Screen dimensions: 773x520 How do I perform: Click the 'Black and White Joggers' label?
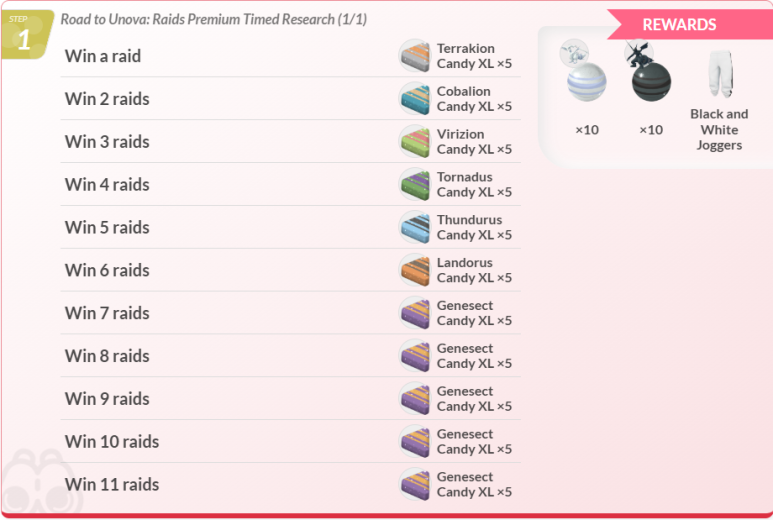click(x=719, y=129)
